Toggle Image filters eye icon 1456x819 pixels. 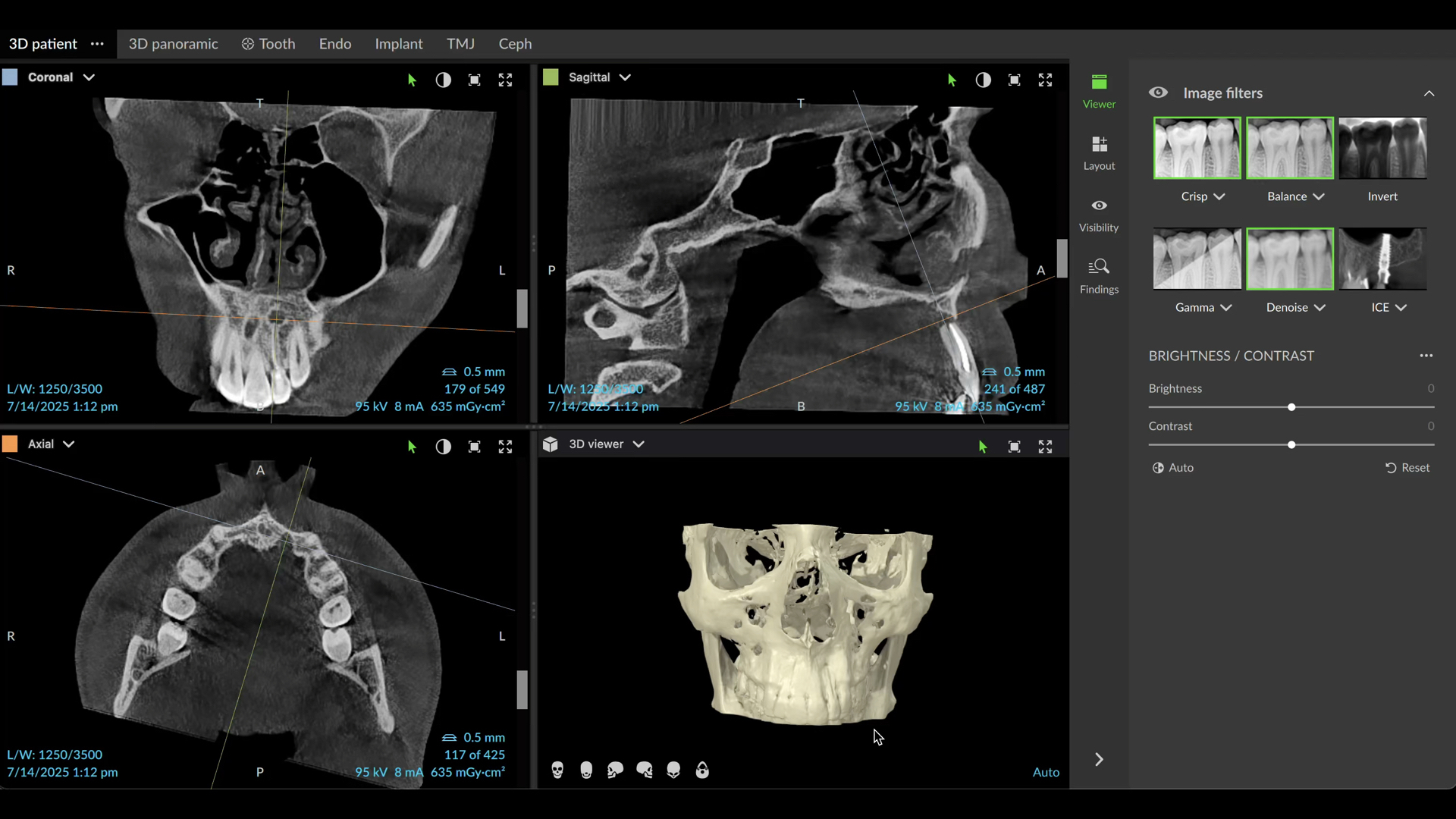[x=1158, y=93]
